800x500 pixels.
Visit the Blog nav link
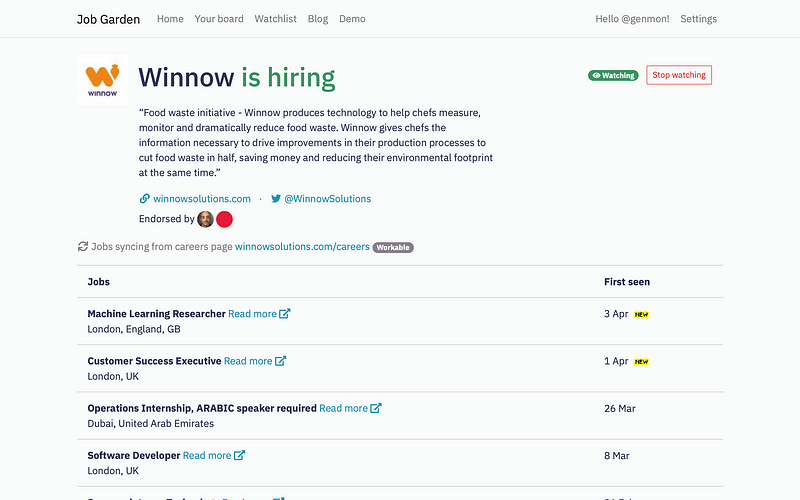(x=318, y=19)
